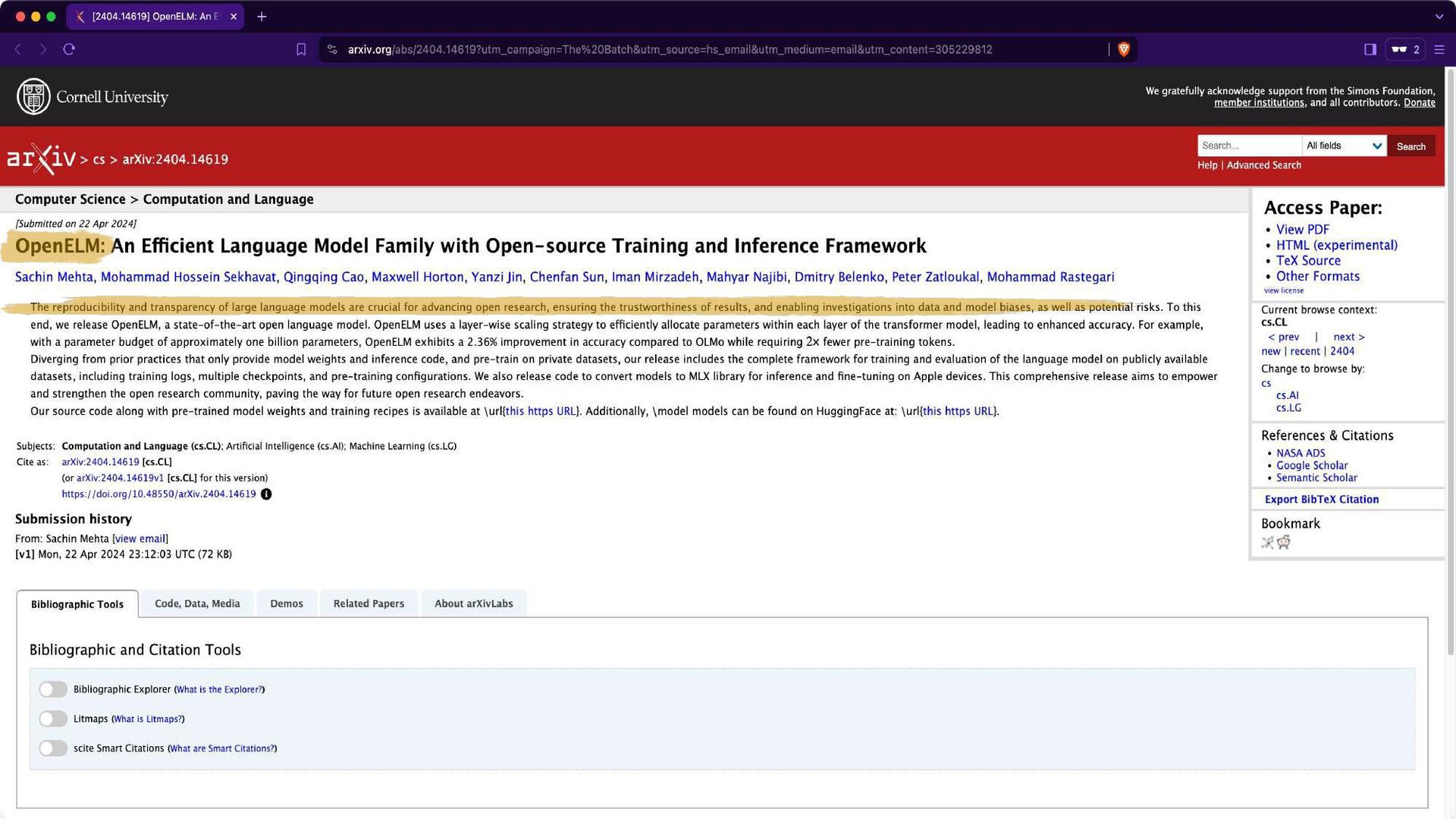The height and width of the screenshot is (819, 1456).
Task: Open the doi.org DOI link
Action: [158, 494]
